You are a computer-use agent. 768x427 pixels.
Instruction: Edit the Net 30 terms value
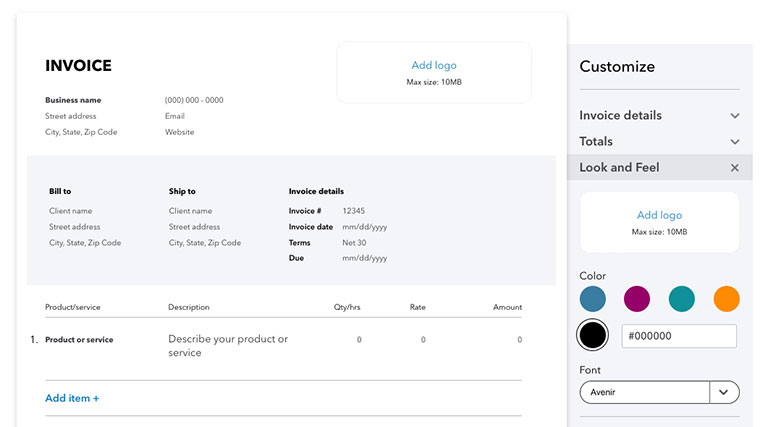(354, 243)
